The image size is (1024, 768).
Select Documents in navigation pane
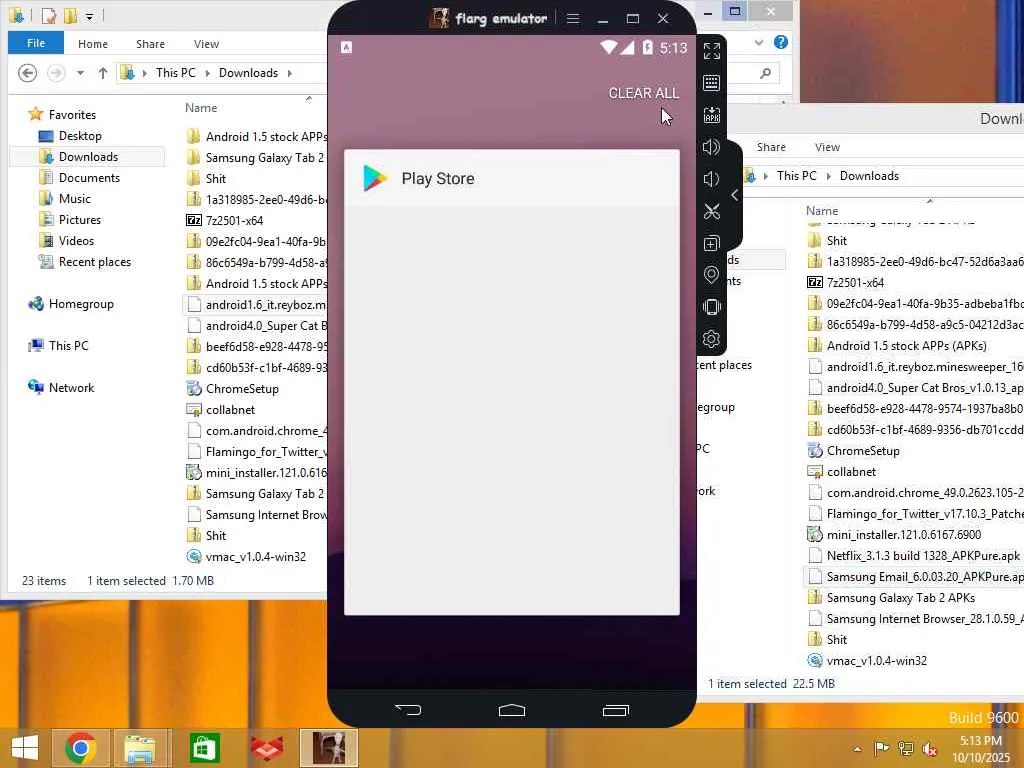tap(89, 178)
